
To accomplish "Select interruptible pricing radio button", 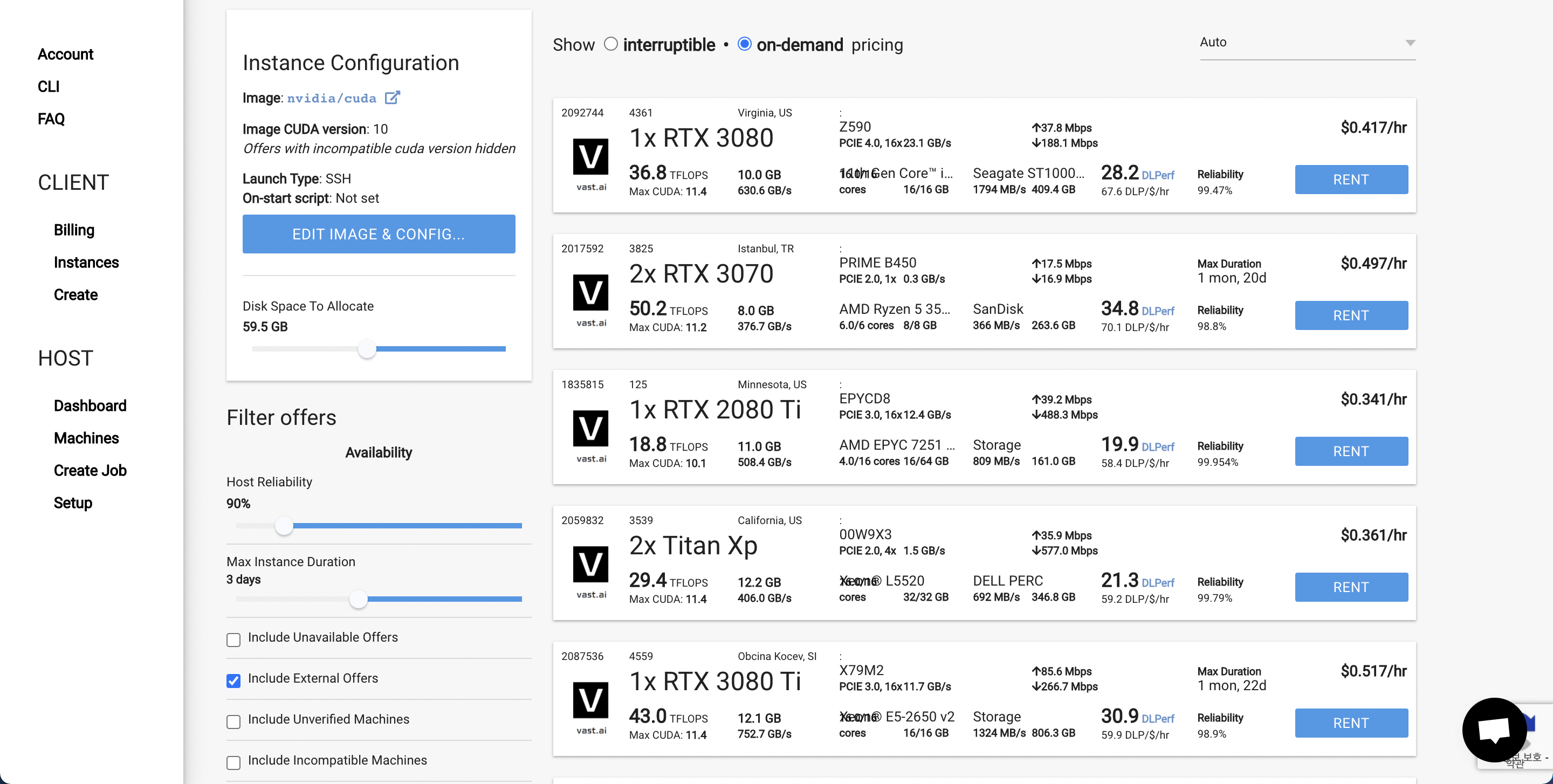I will [x=611, y=44].
